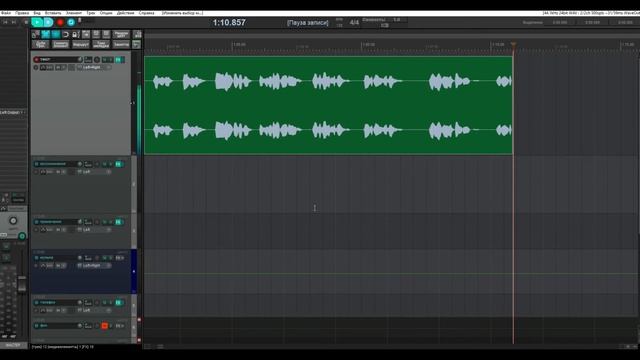
Task: Open the Left input dropdown on the third track
Action: pyautogui.click(x=94, y=230)
